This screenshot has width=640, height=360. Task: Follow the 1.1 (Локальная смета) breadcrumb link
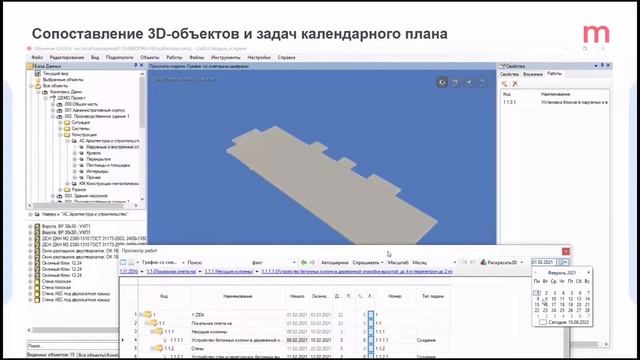(171, 271)
